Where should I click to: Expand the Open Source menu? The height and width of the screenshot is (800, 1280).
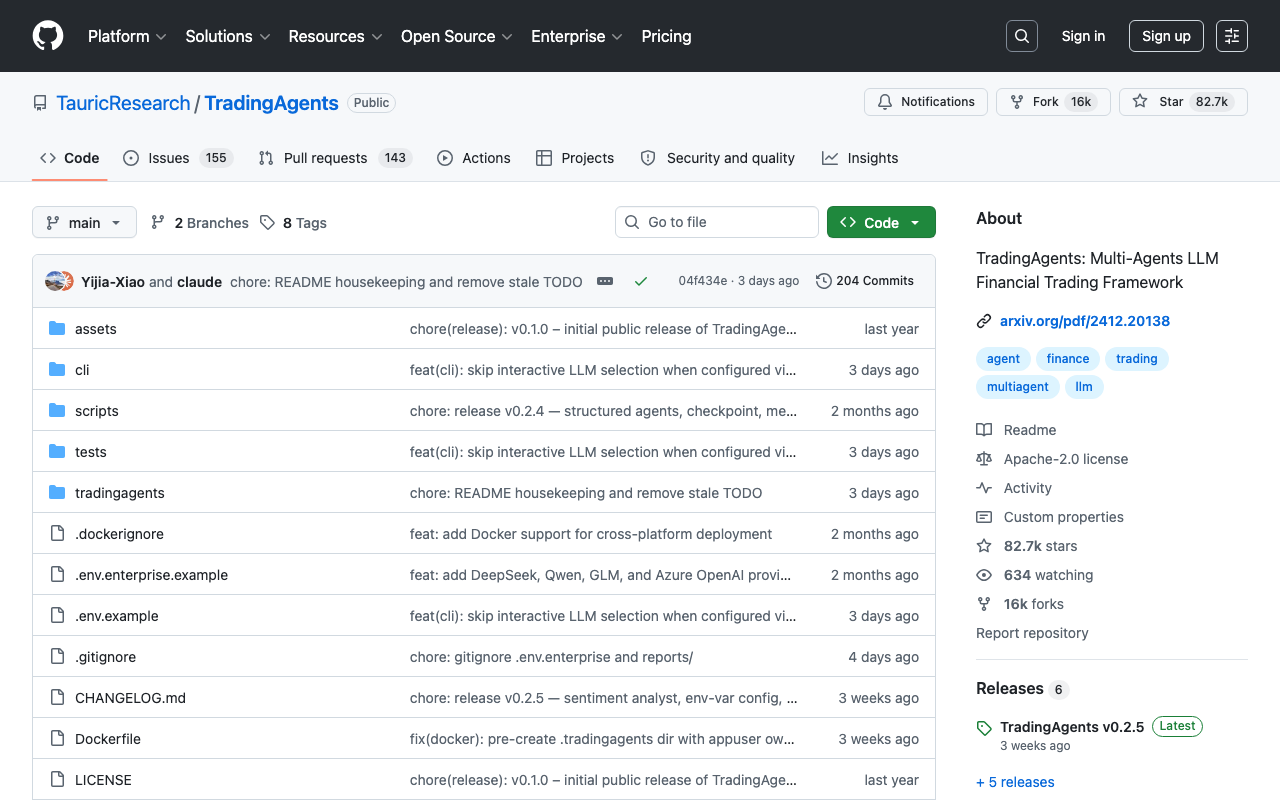[x=457, y=36]
